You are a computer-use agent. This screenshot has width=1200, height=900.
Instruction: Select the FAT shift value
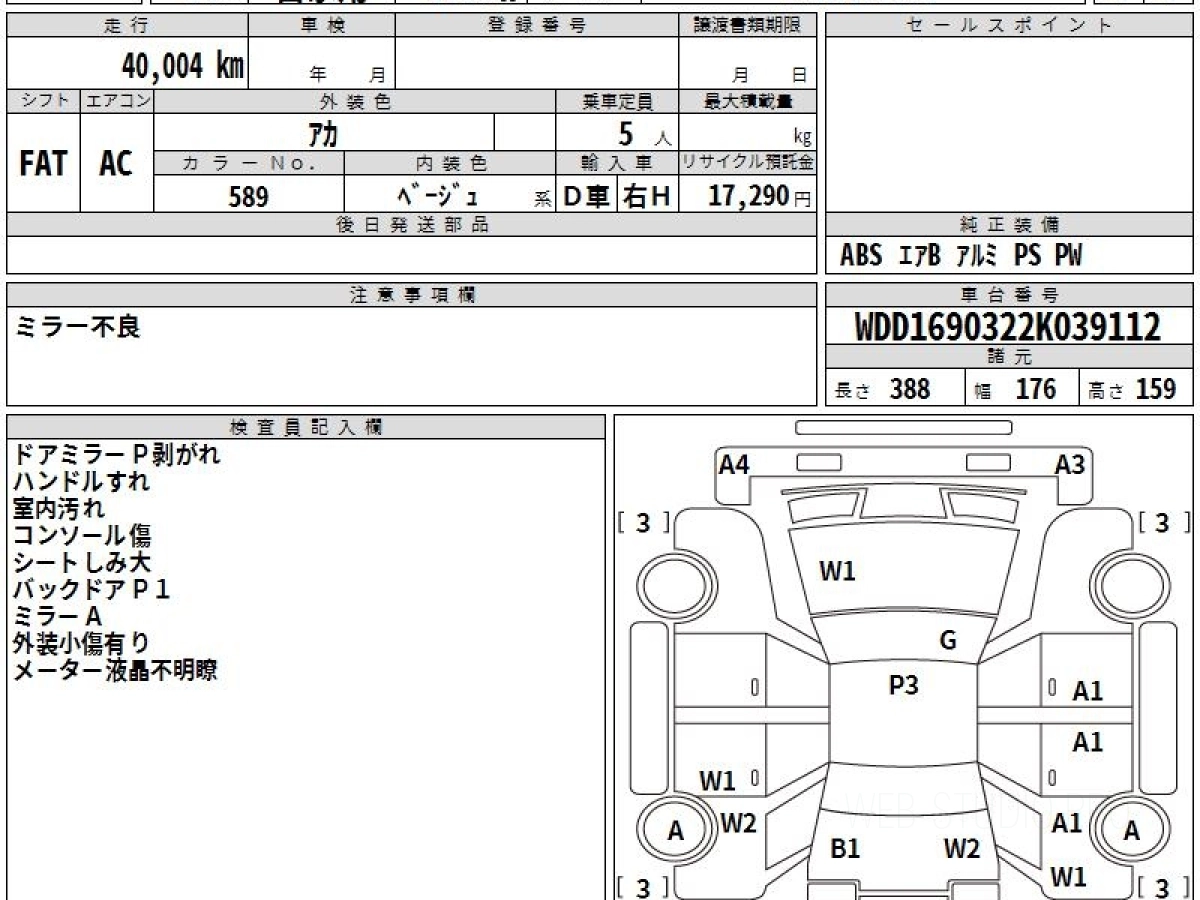coord(43,164)
